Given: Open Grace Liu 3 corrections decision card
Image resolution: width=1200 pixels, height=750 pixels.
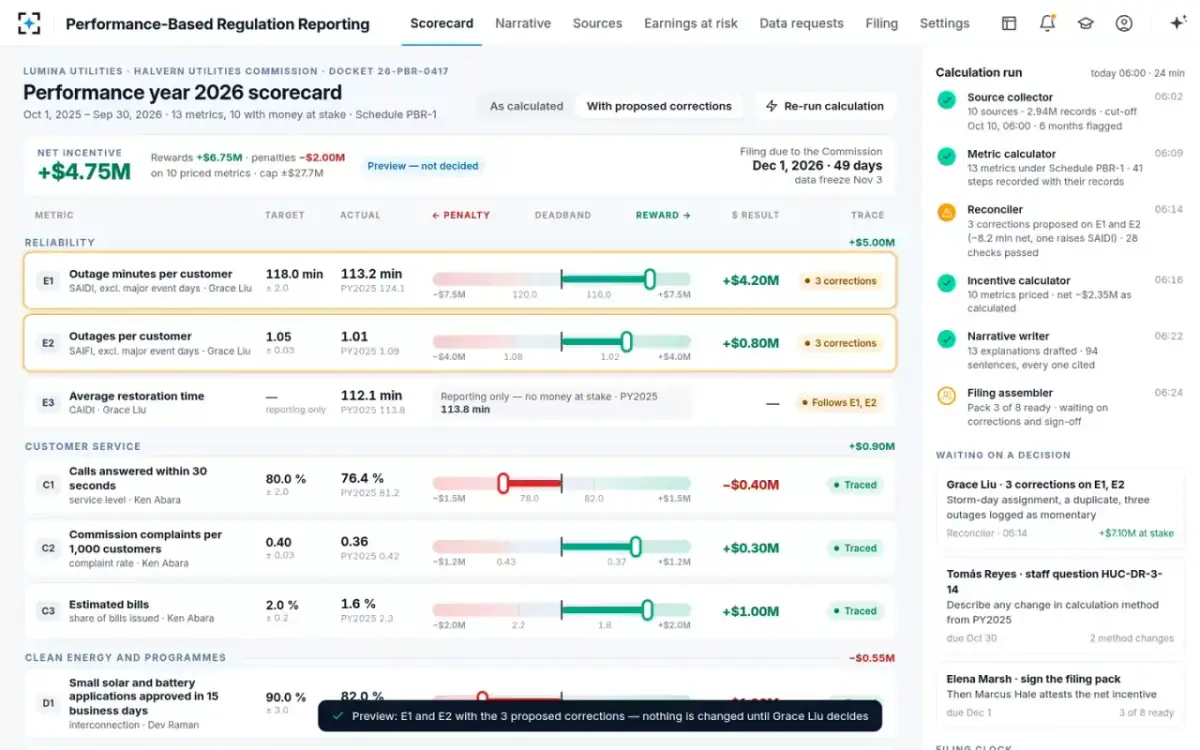Looking at the screenshot, I should 1061,510.
